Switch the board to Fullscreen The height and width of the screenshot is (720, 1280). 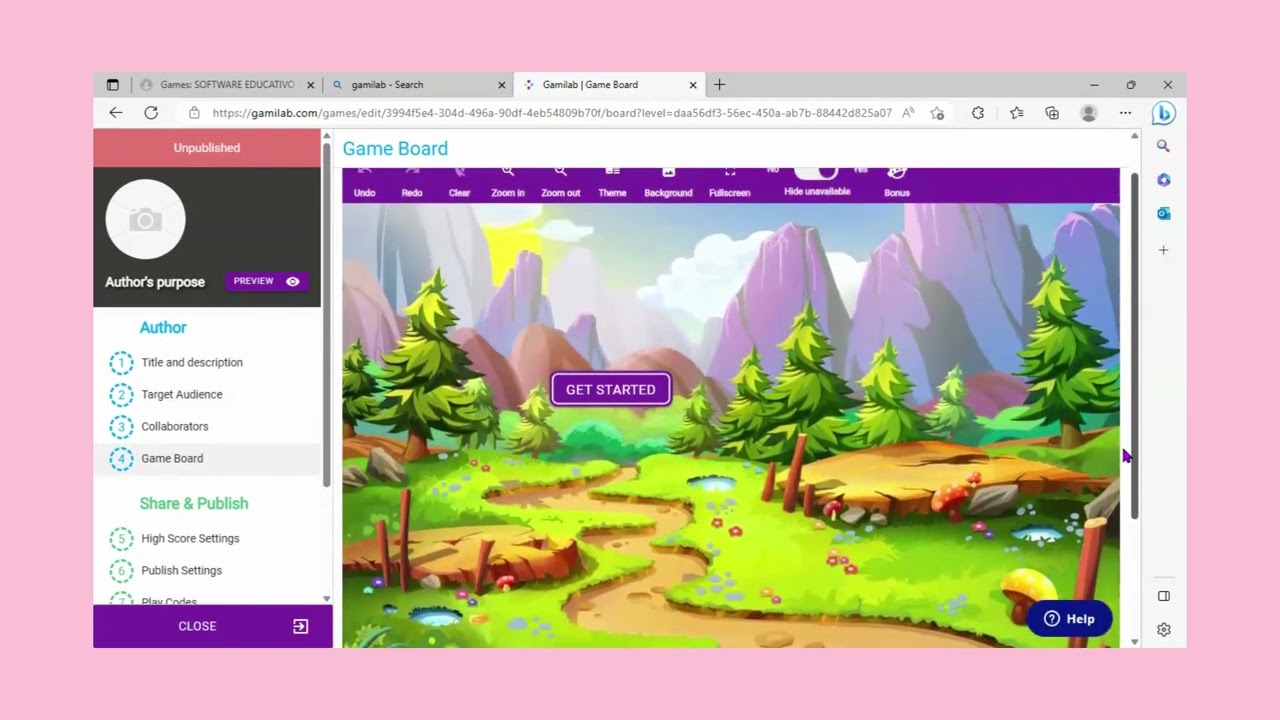pos(730,184)
